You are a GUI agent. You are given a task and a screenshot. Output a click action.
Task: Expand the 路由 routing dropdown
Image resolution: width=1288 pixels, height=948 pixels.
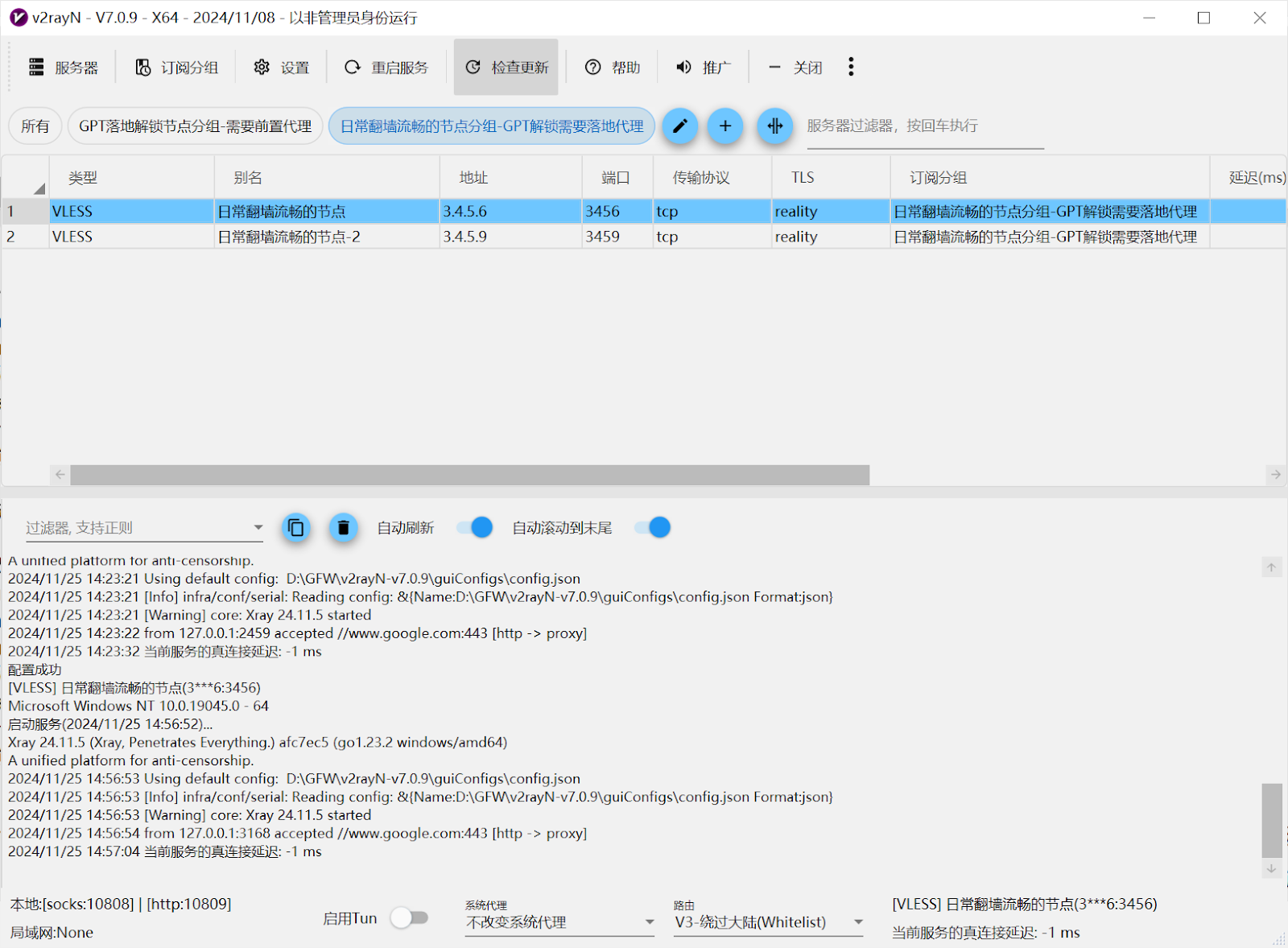[x=858, y=922]
